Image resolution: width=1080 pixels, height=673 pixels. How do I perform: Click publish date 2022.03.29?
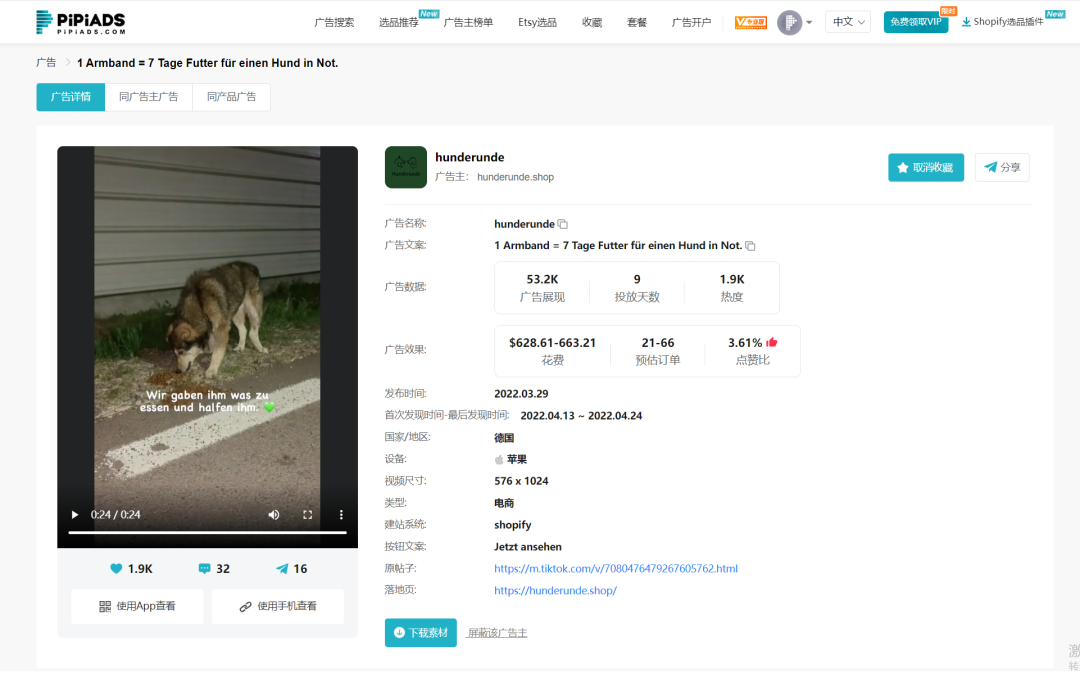(x=521, y=394)
